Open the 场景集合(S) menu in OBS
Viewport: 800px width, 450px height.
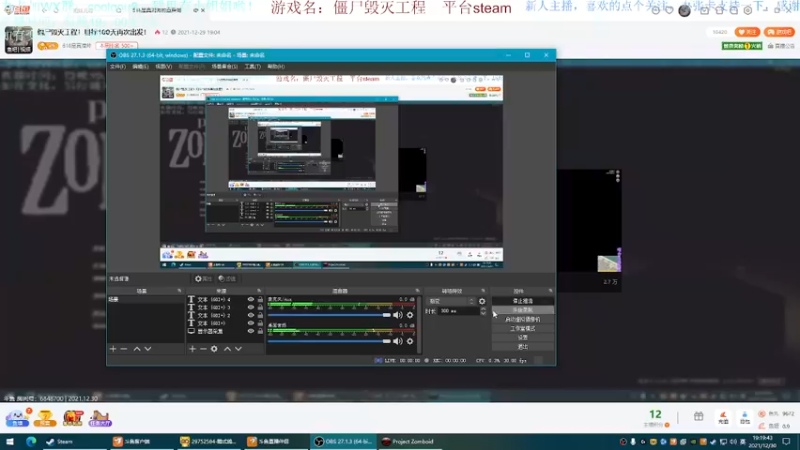[224, 66]
